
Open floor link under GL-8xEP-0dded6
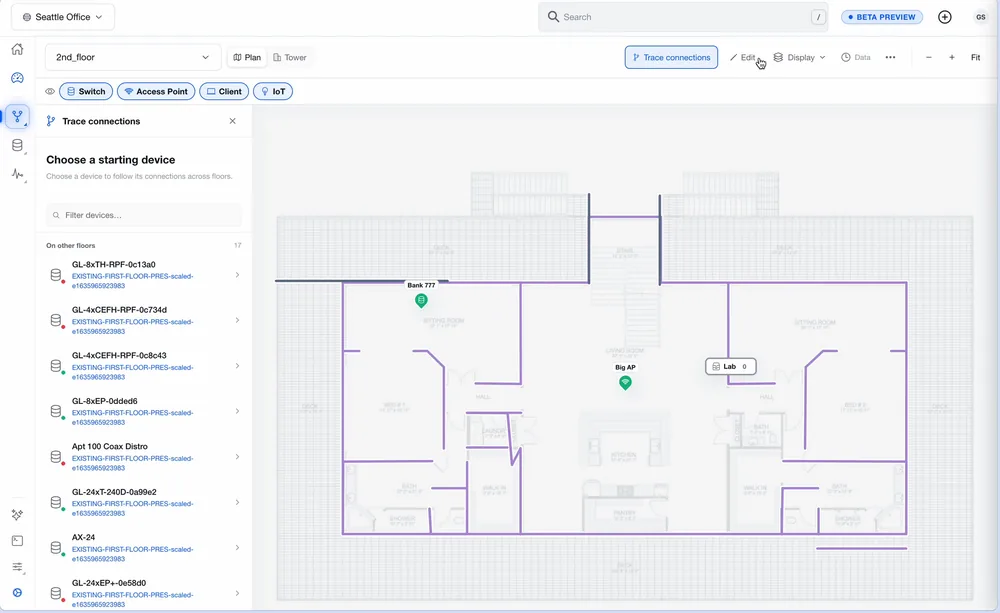pos(133,418)
